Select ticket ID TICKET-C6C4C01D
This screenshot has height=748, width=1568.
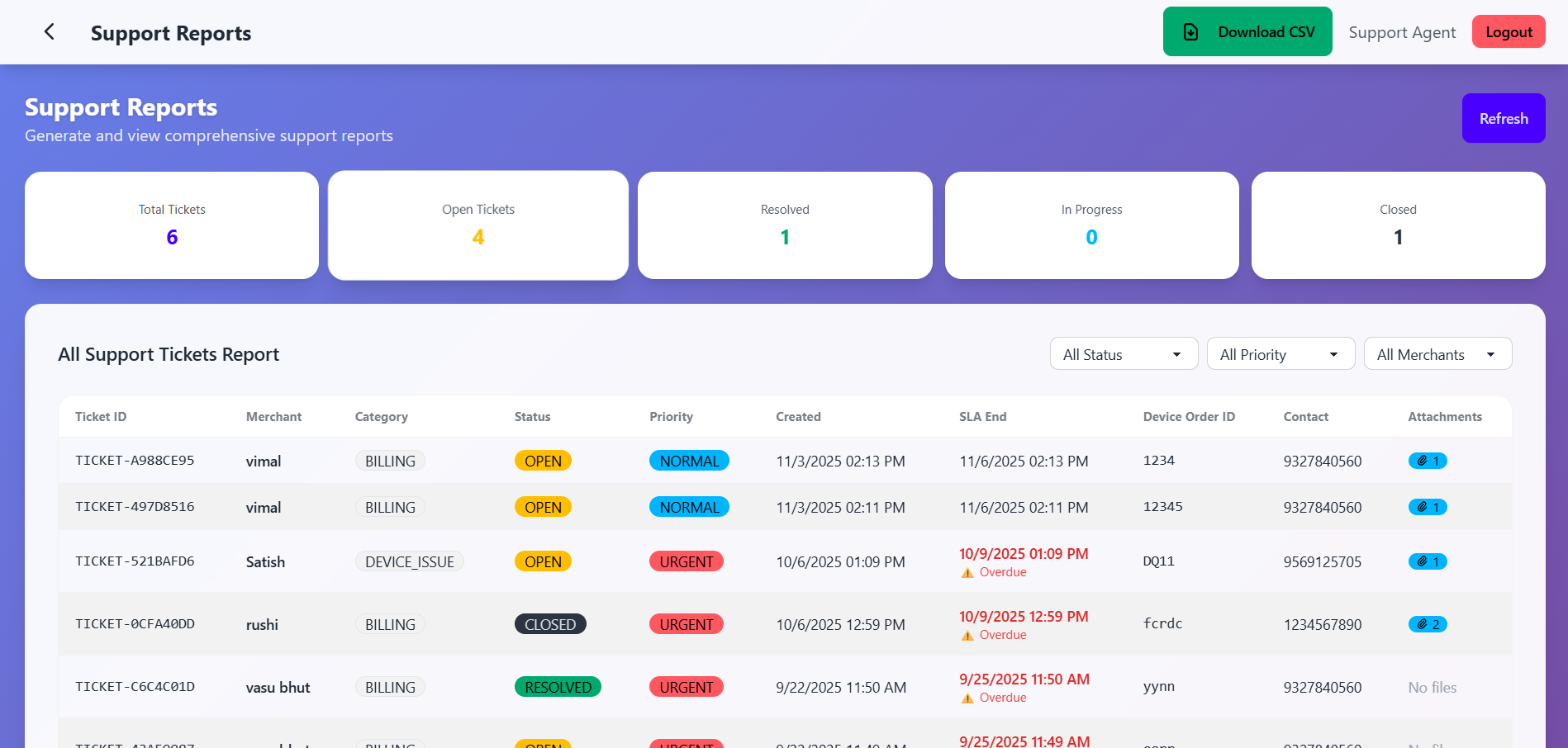click(135, 687)
